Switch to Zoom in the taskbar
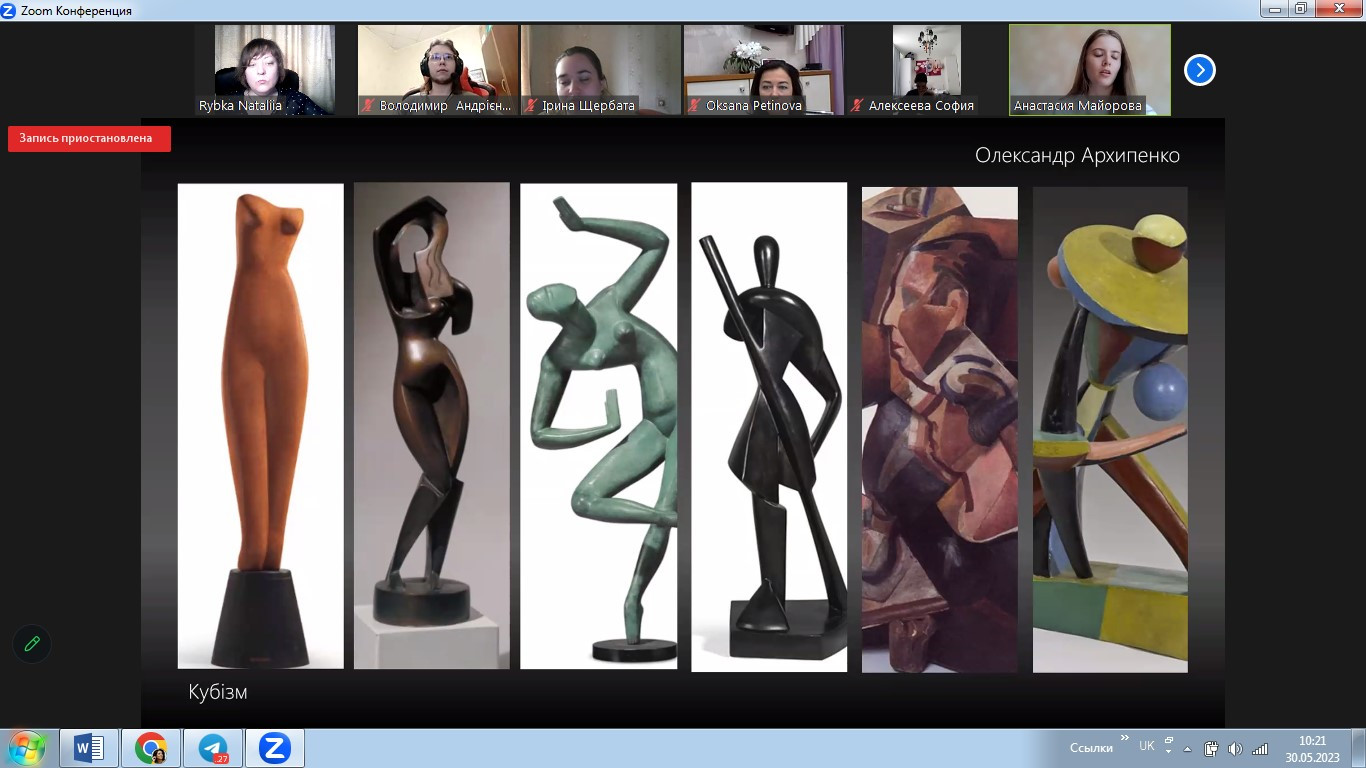 point(274,748)
